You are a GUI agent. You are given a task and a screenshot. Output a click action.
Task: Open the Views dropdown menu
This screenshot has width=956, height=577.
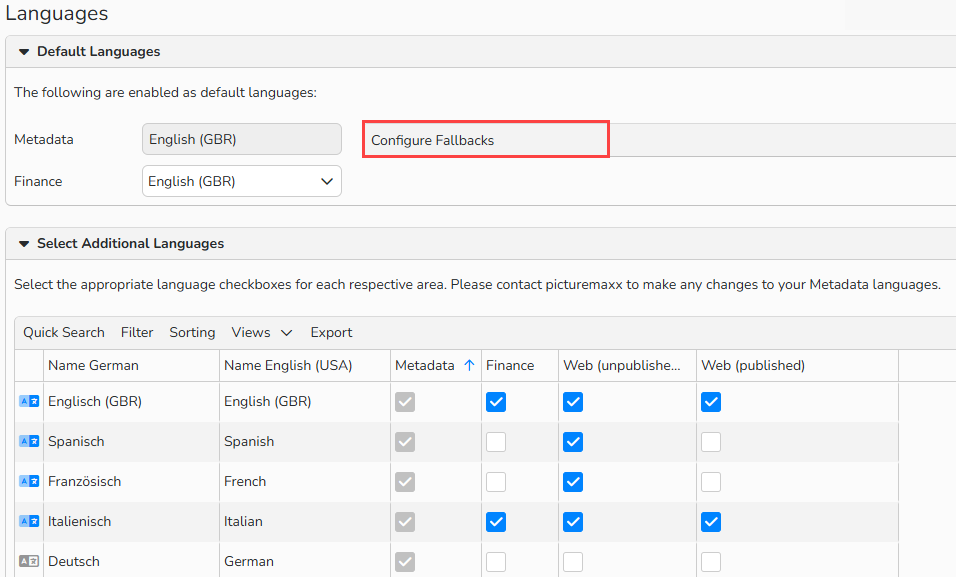pyautogui.click(x=262, y=332)
